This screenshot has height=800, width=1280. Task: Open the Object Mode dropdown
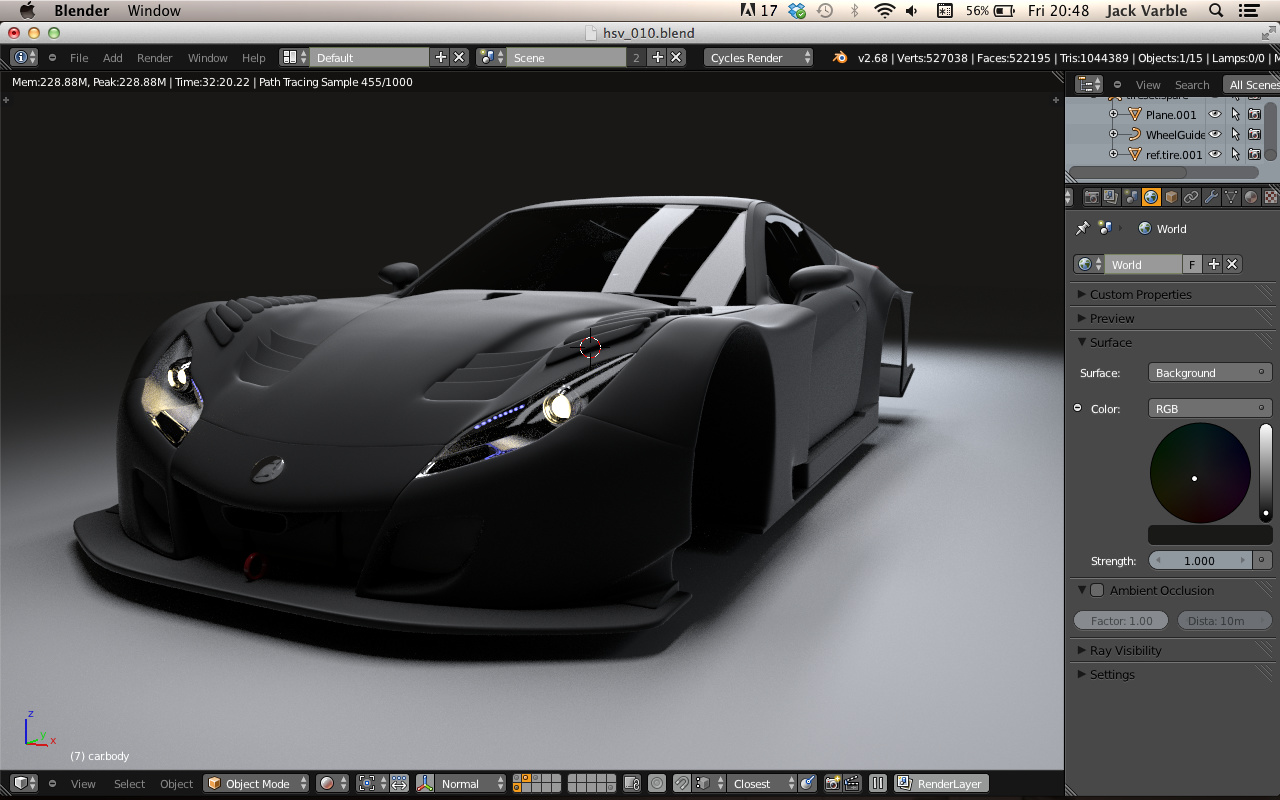click(256, 784)
